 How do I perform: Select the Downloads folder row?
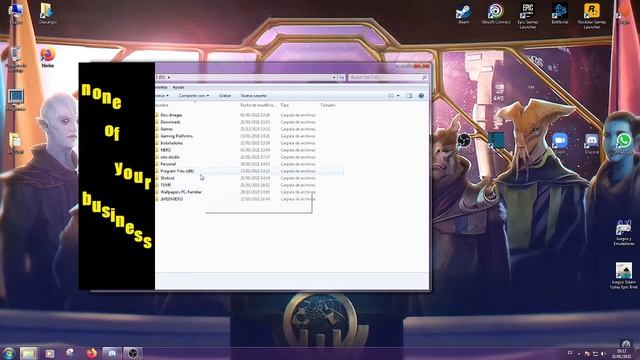click(x=249, y=122)
